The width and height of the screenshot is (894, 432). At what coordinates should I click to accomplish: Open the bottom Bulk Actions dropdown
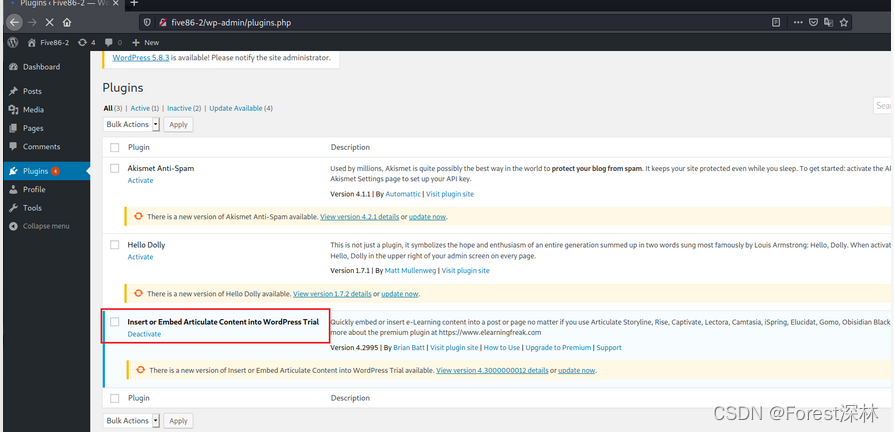click(132, 421)
